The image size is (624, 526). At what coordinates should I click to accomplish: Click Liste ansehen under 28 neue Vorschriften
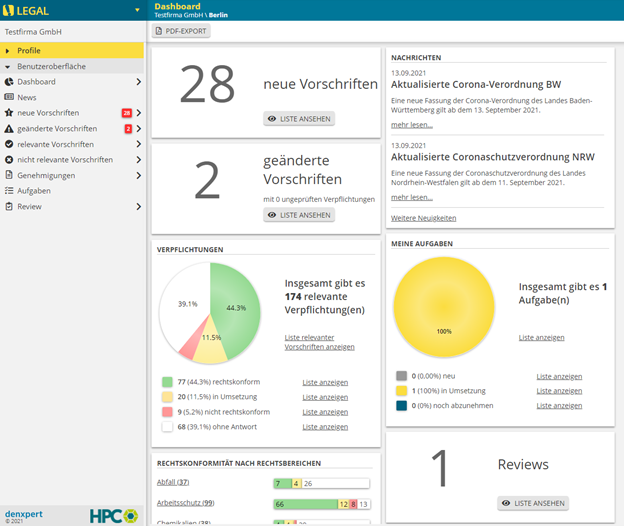[299, 119]
